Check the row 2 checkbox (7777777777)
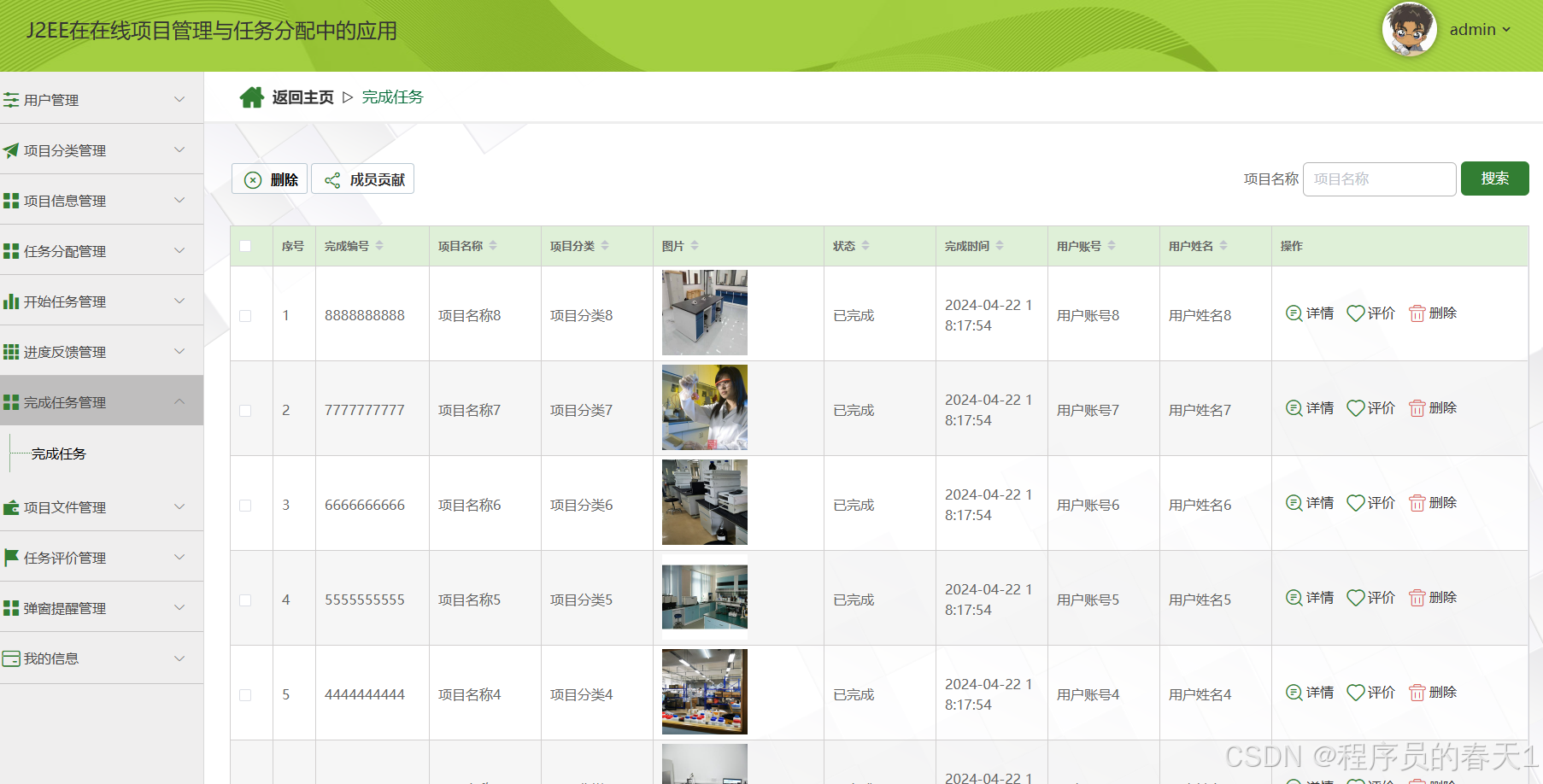Screen dimensions: 1543x784 pyautogui.click(x=245, y=411)
